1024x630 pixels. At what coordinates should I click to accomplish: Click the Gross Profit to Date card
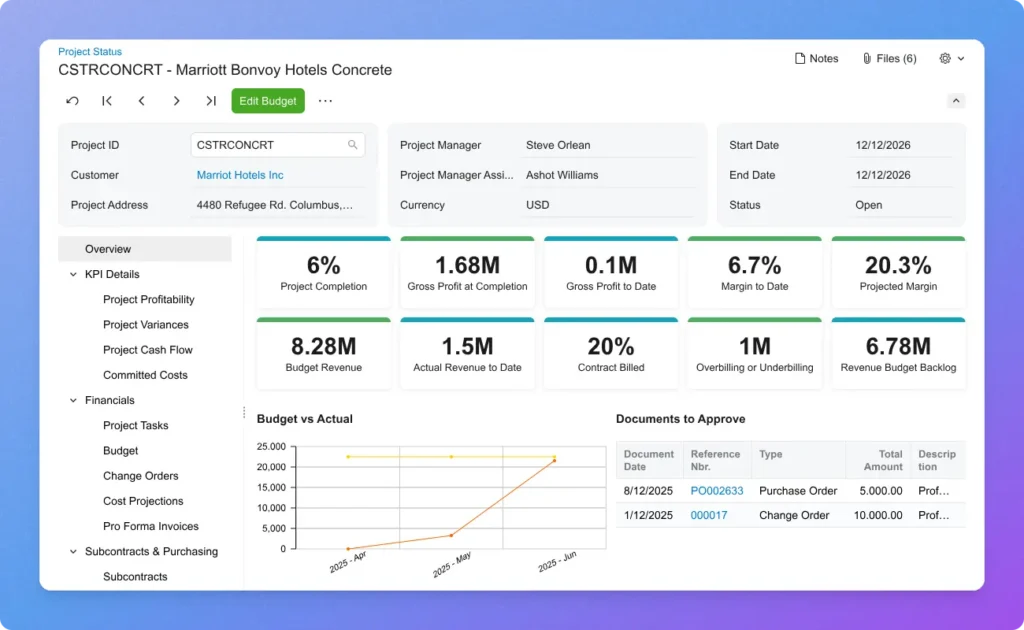coord(611,272)
